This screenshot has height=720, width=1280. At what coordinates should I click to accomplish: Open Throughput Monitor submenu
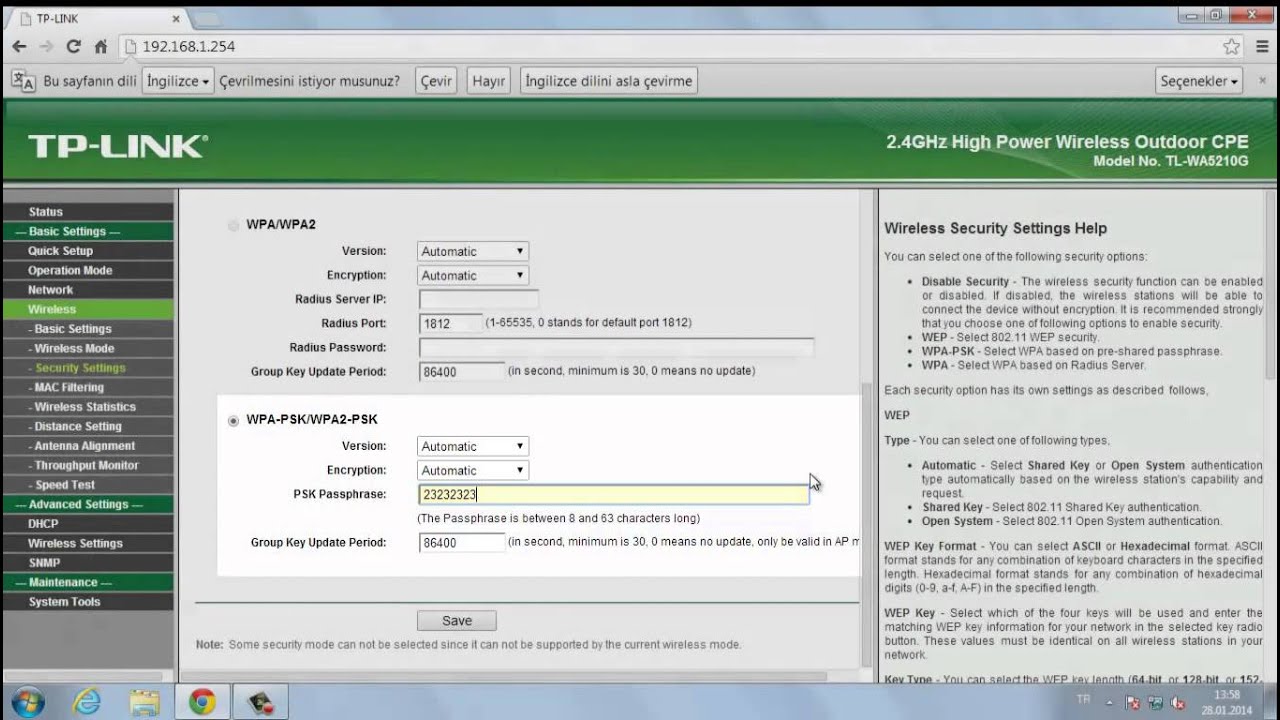(x=88, y=466)
